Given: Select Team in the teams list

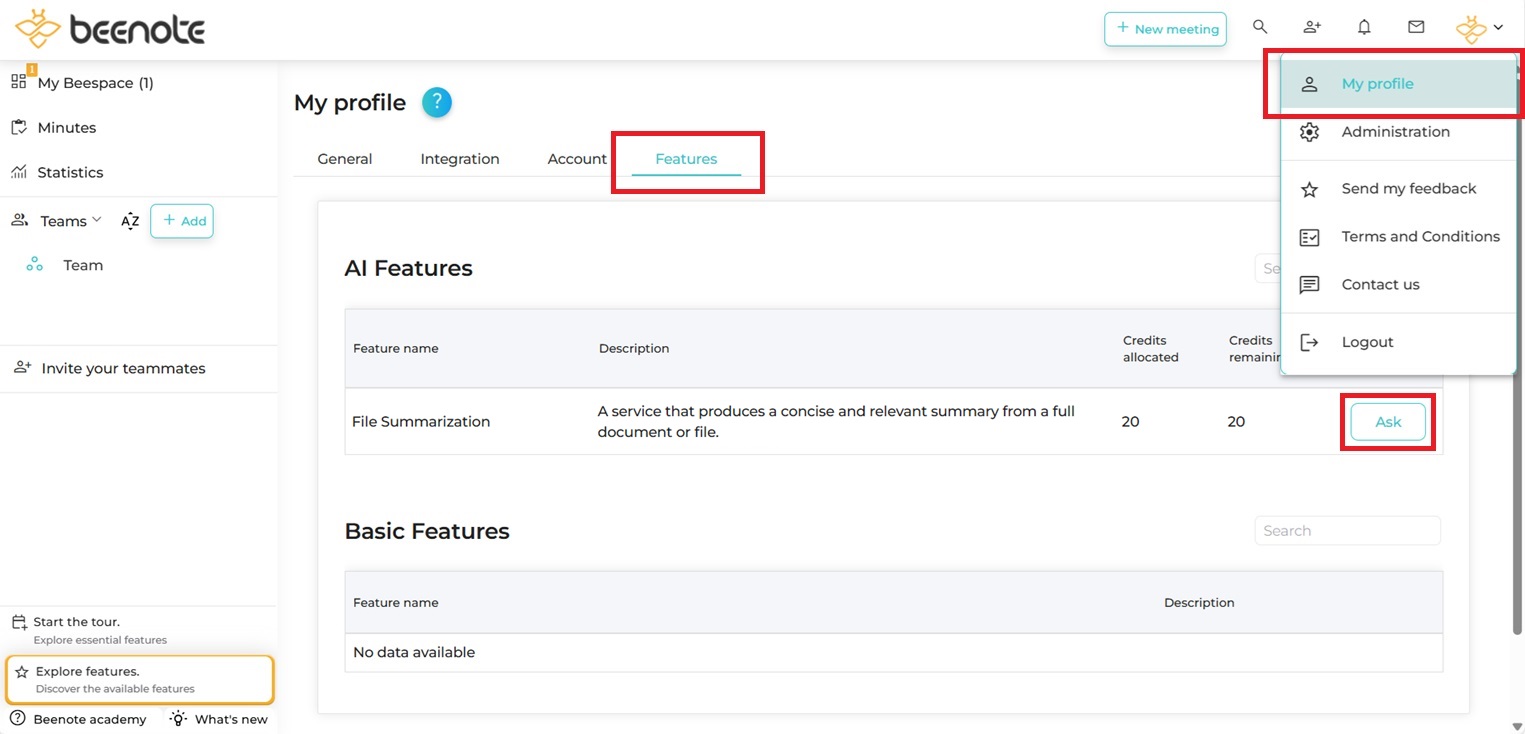Looking at the screenshot, I should tap(83, 265).
